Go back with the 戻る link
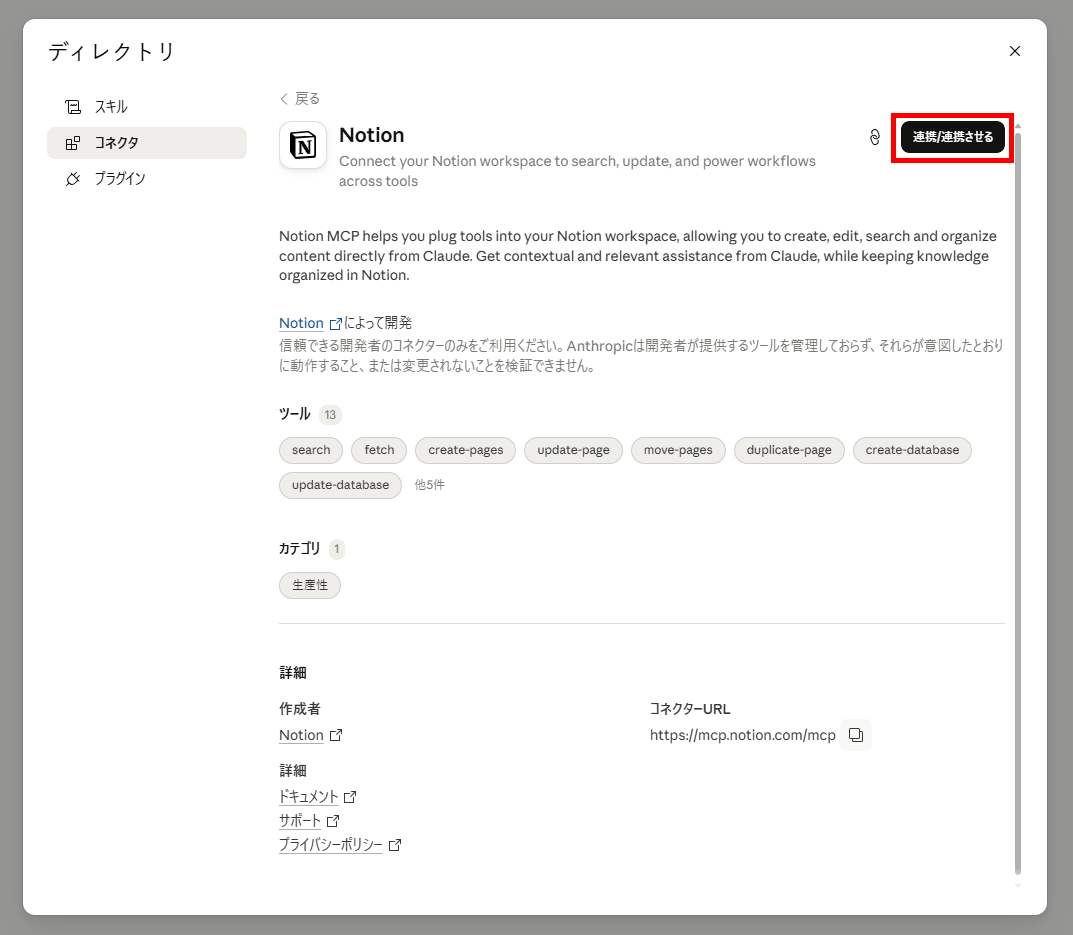The height and width of the screenshot is (935, 1073). click(300, 99)
